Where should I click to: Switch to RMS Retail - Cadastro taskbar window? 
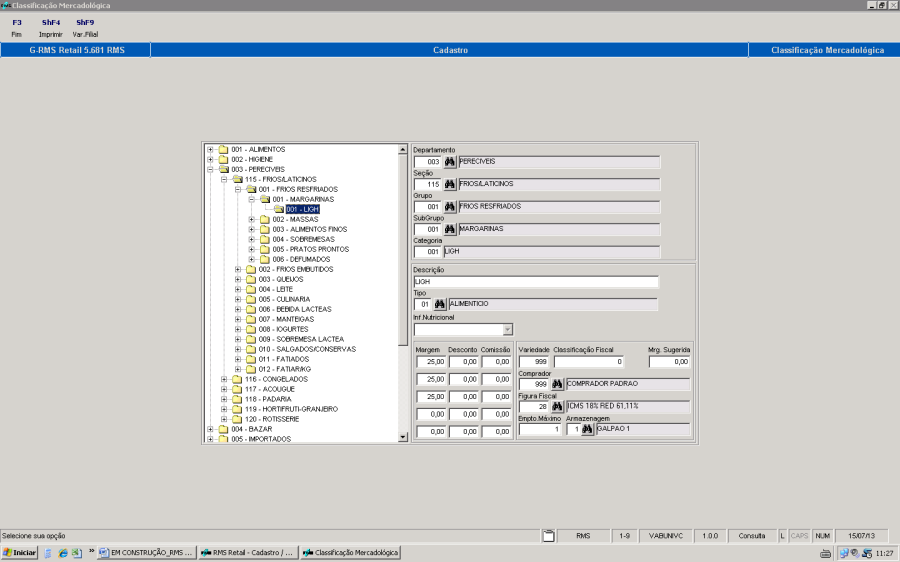click(x=248, y=553)
